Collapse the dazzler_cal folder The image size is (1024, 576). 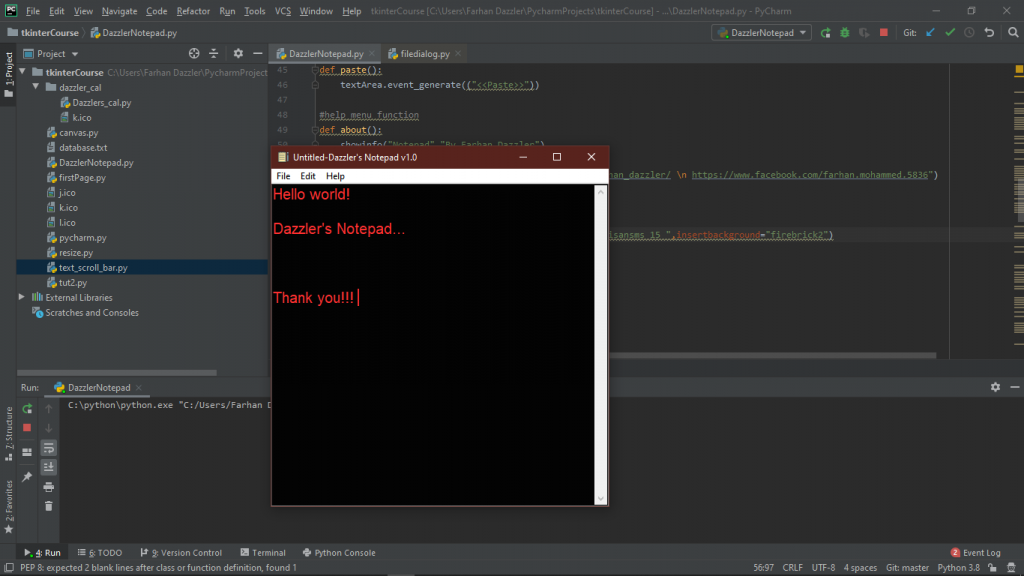pos(37,87)
